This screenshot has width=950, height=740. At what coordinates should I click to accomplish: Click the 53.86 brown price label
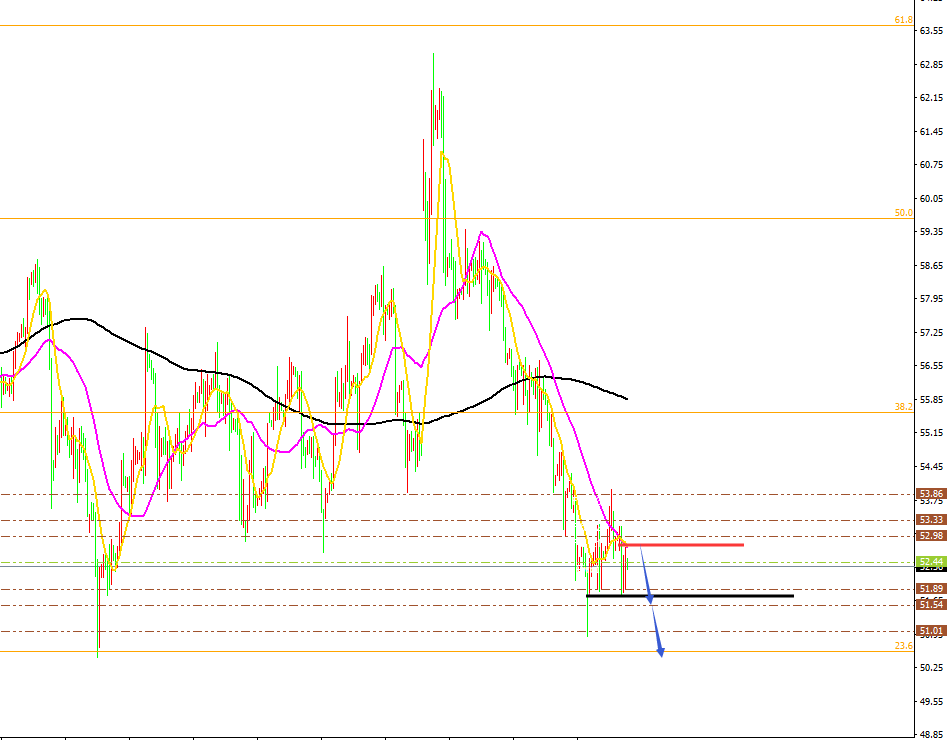pyautogui.click(x=931, y=494)
